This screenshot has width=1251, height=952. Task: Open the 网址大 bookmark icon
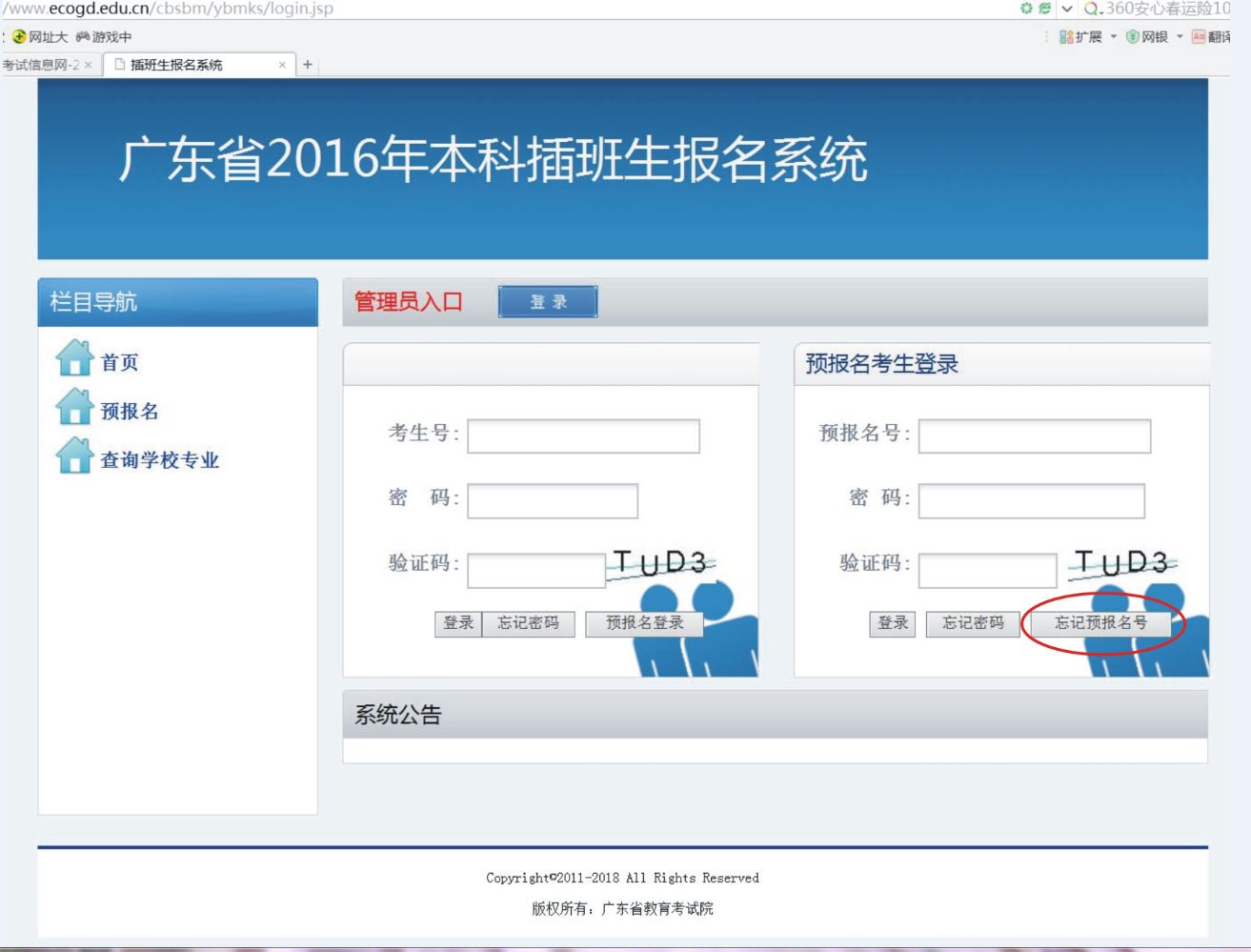(x=18, y=37)
